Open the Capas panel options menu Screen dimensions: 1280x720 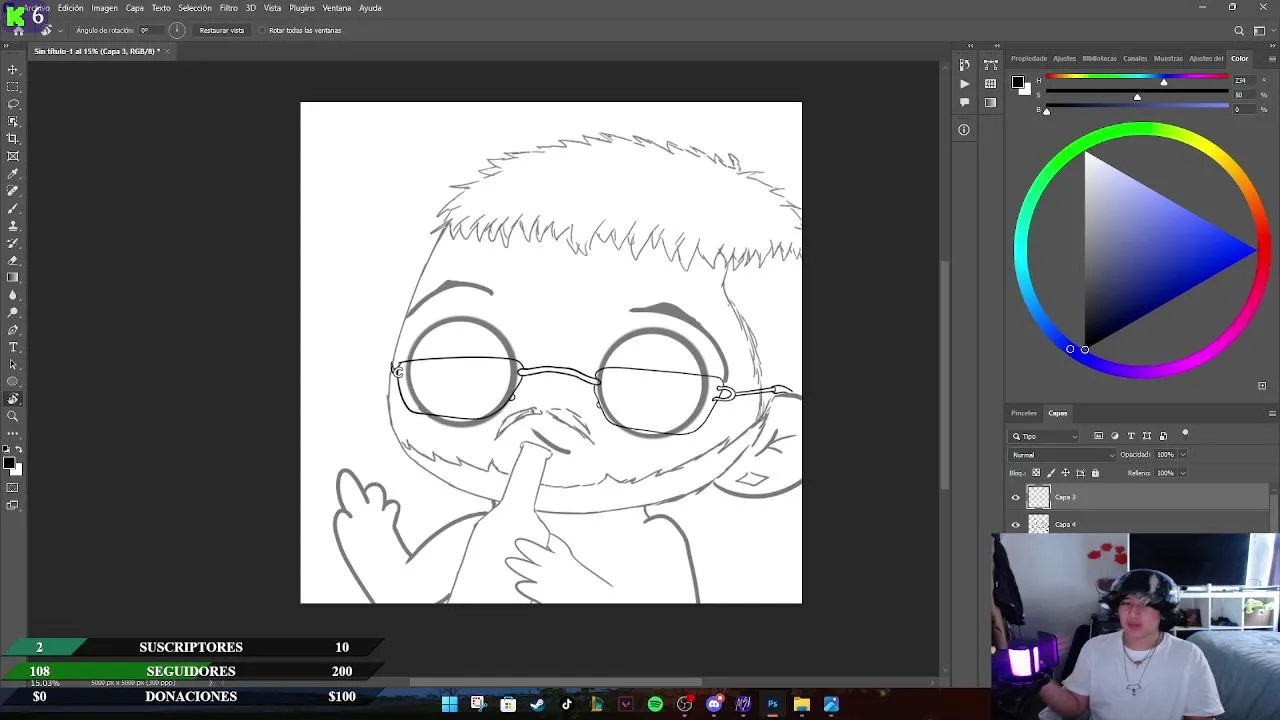pyautogui.click(x=1272, y=413)
